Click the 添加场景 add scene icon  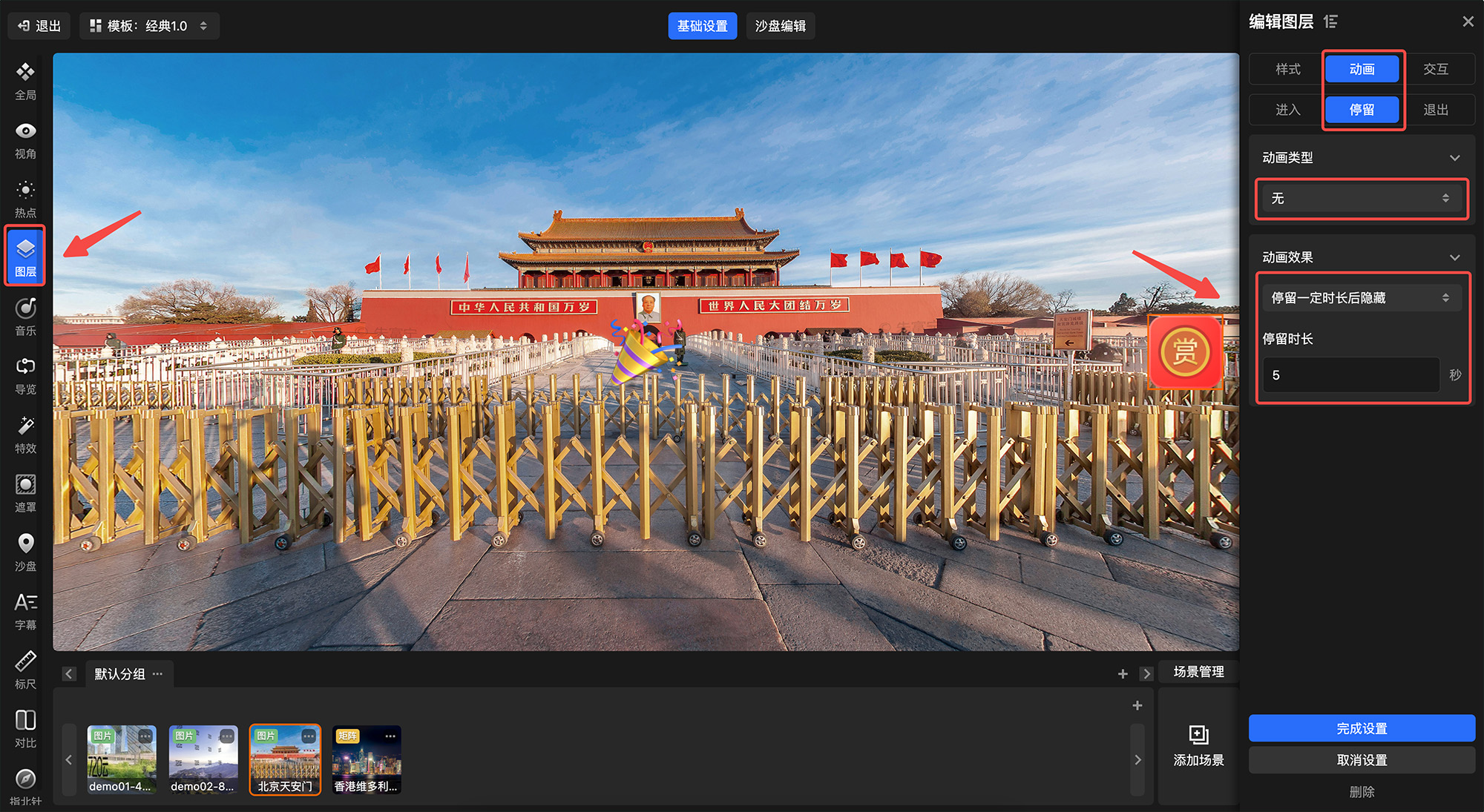pos(1198,735)
